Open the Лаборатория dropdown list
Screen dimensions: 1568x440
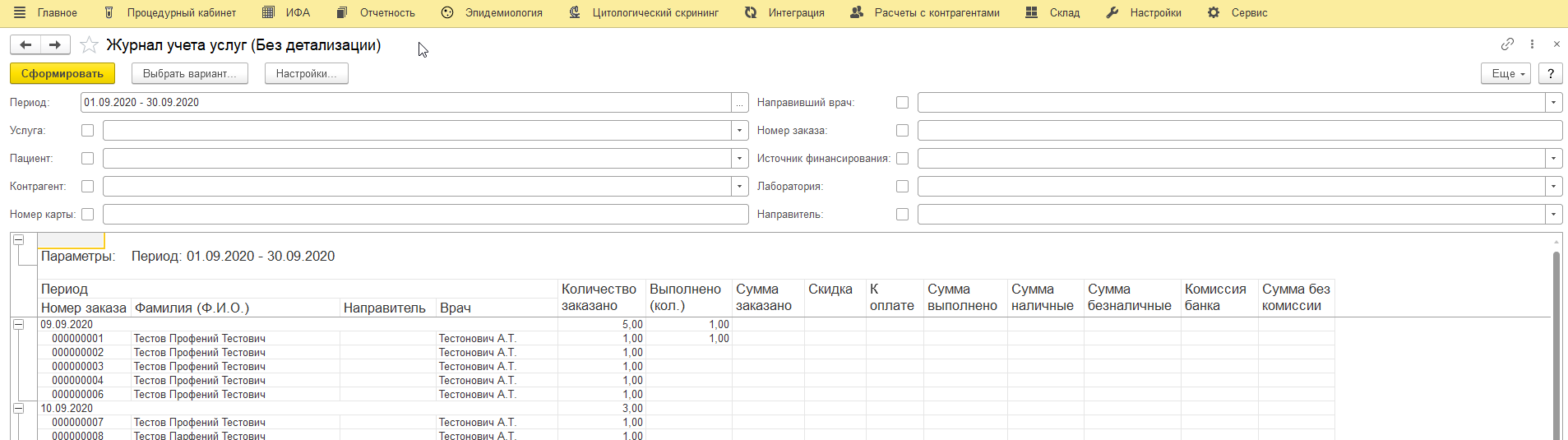click(1553, 187)
